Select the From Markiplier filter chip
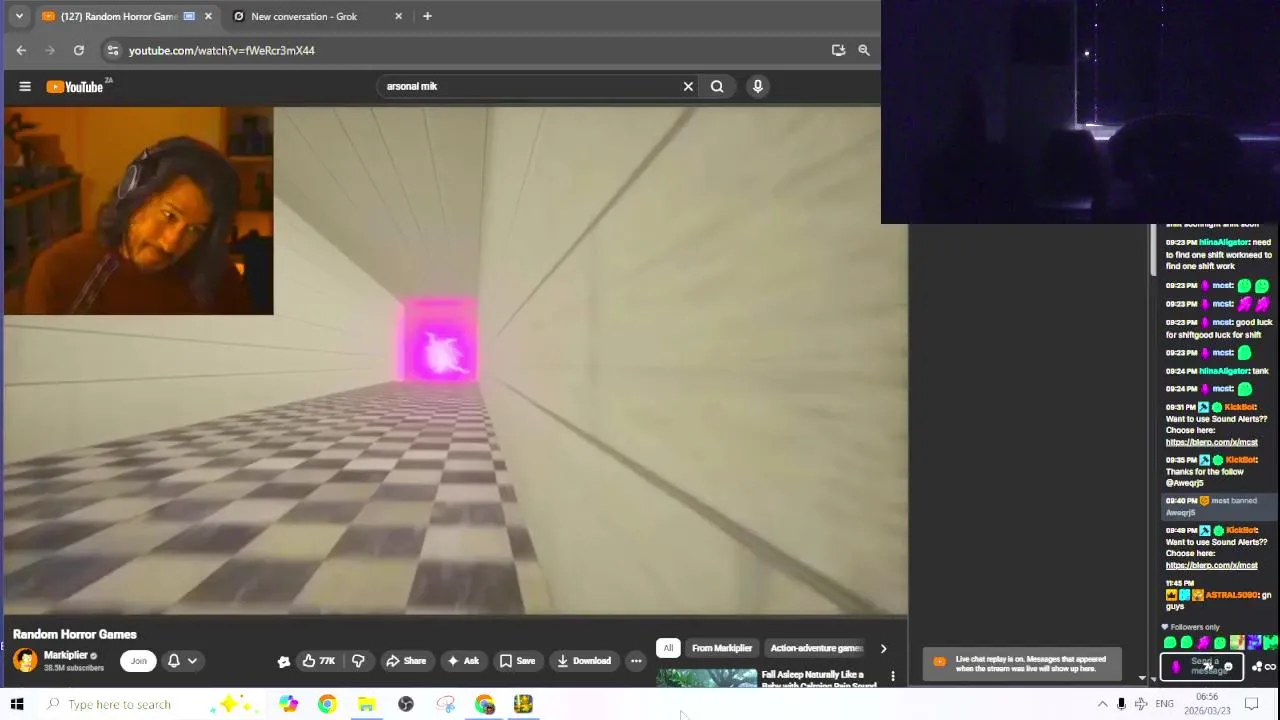The width and height of the screenshot is (1280, 720). (722, 648)
